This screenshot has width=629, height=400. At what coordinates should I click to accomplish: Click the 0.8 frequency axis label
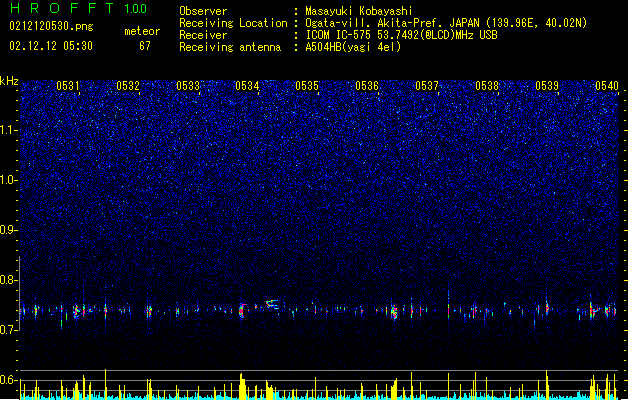pos(9,280)
